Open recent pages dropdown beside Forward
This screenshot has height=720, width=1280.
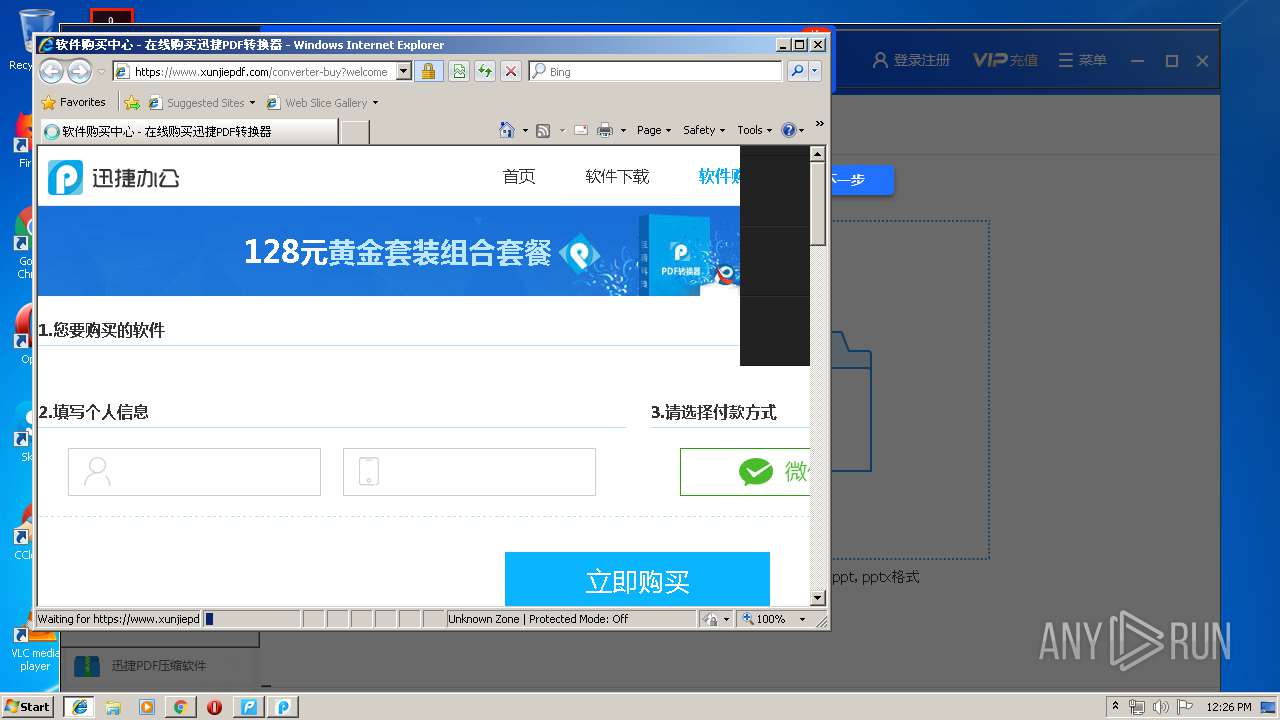click(x=101, y=72)
